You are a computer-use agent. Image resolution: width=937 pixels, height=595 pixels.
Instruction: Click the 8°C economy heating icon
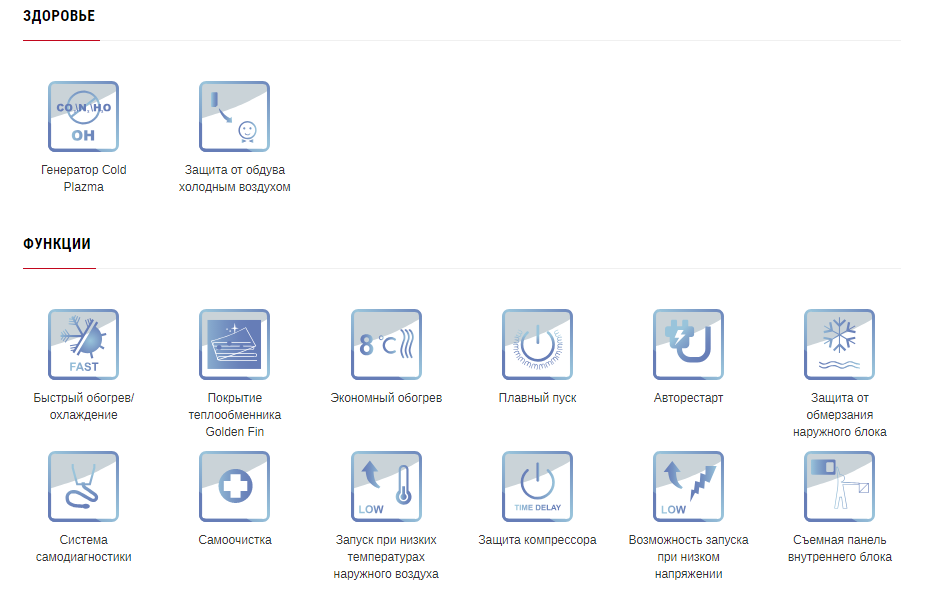[386, 344]
